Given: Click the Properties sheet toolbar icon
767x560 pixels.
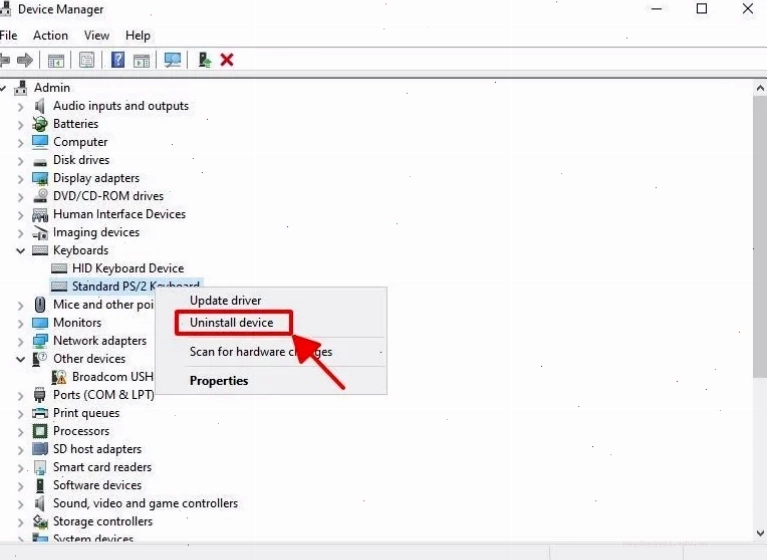Looking at the screenshot, I should tap(87, 60).
